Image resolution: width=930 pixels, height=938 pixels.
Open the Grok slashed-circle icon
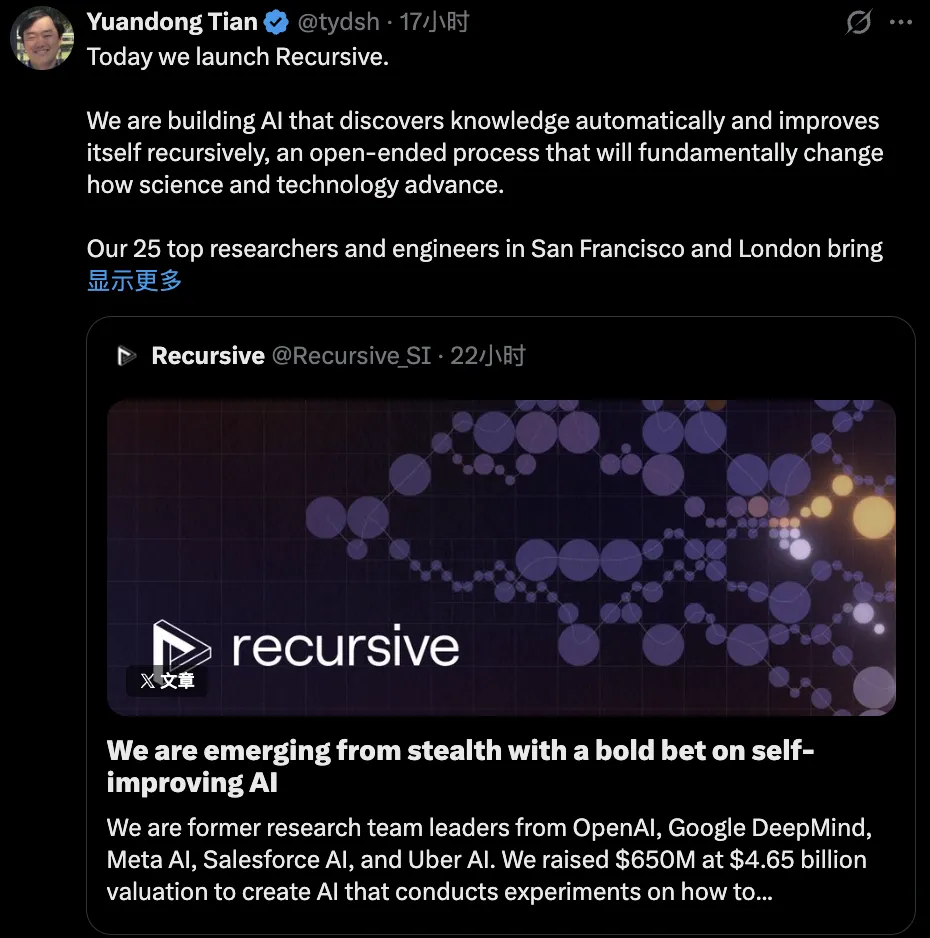(858, 23)
